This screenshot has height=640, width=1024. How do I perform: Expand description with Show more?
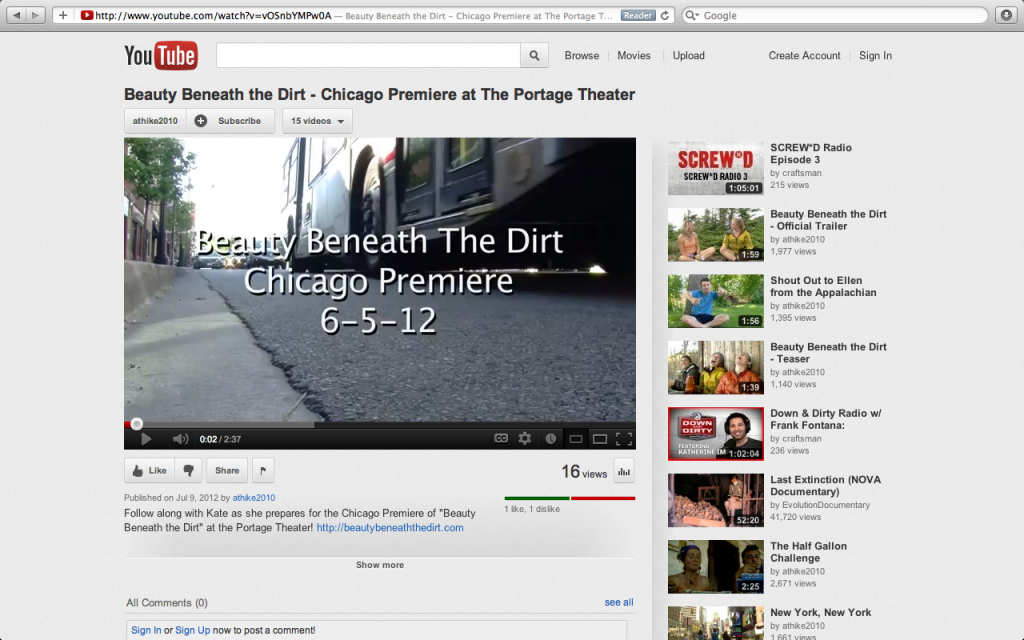coord(379,565)
